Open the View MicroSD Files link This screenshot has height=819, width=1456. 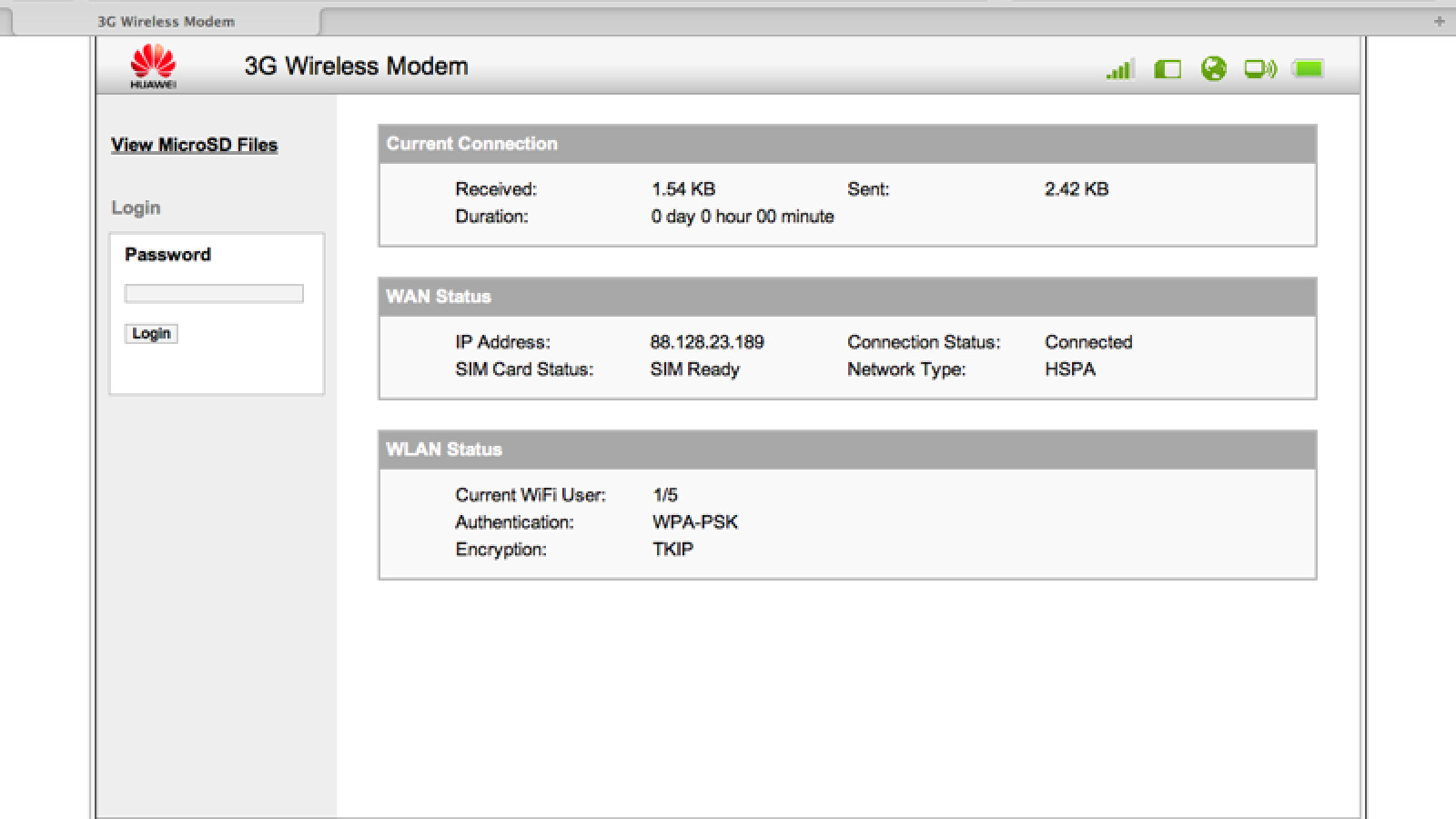coord(194,145)
